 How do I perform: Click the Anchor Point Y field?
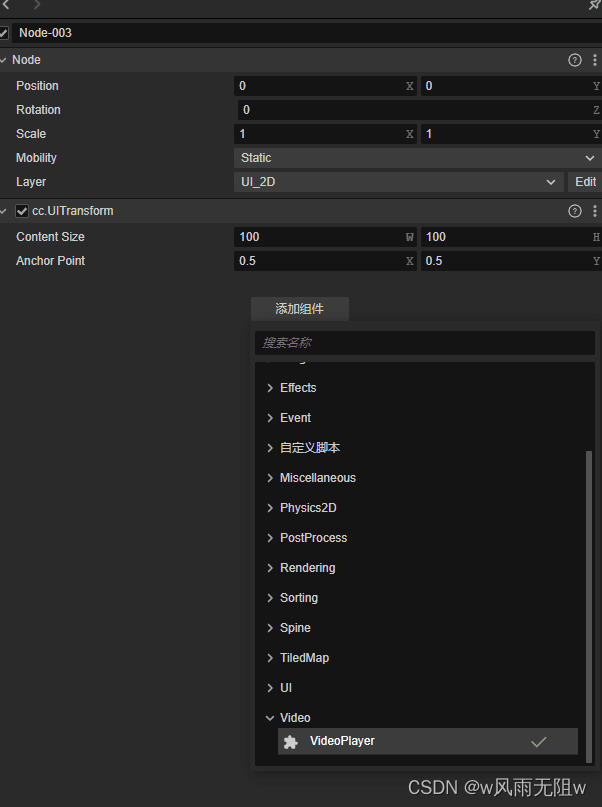click(x=511, y=261)
